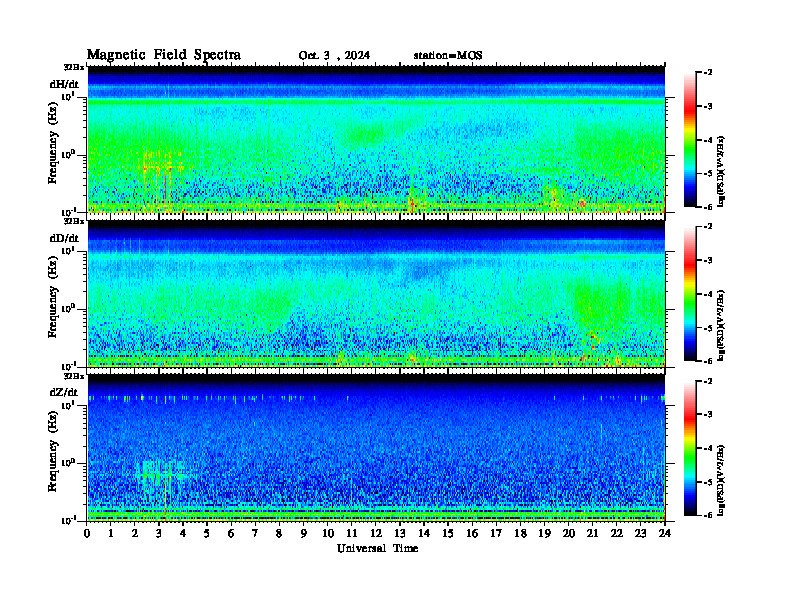The height and width of the screenshot is (612, 792).
Task: Click hour 20 on the time axis
Action: point(569,533)
